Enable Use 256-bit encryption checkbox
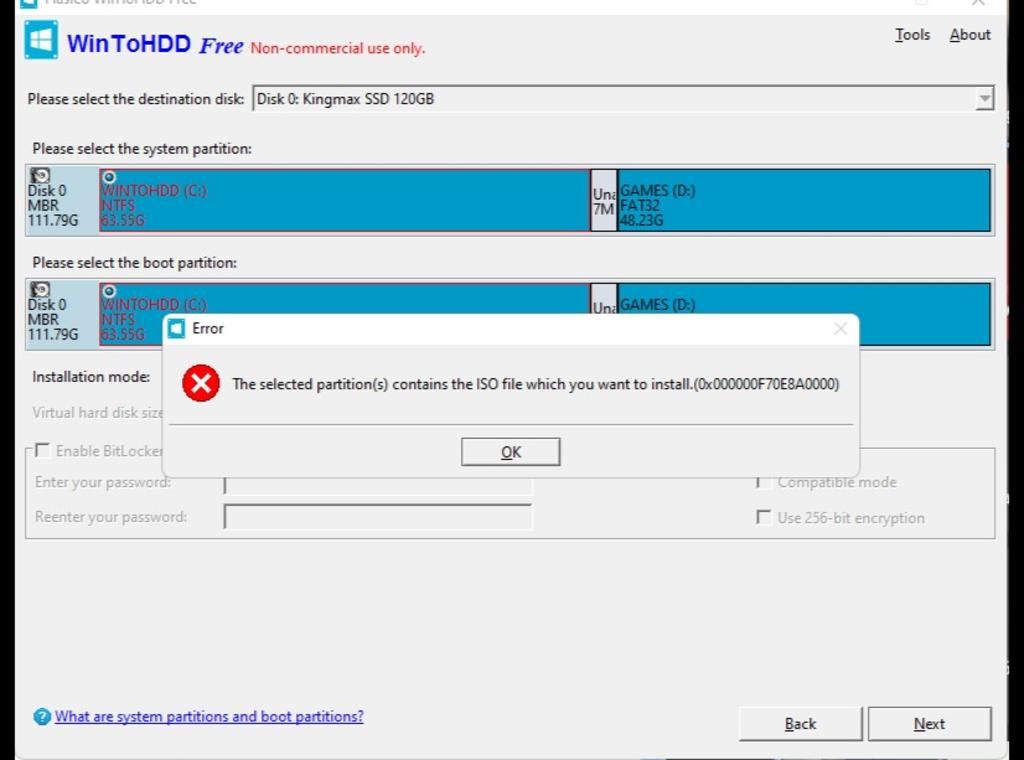The width and height of the screenshot is (1024, 760). click(x=763, y=517)
